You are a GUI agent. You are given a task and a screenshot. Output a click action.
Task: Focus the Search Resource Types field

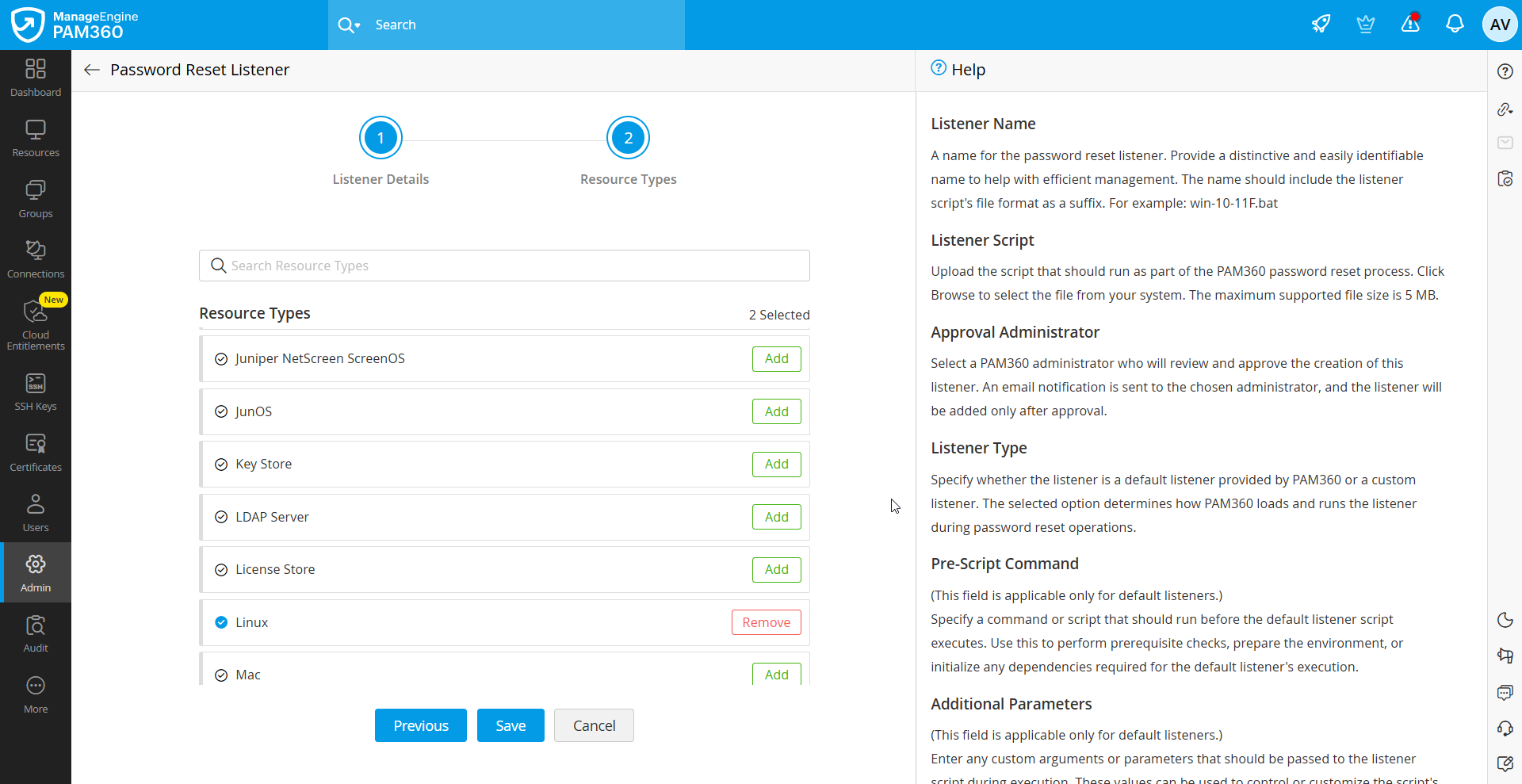coord(504,266)
